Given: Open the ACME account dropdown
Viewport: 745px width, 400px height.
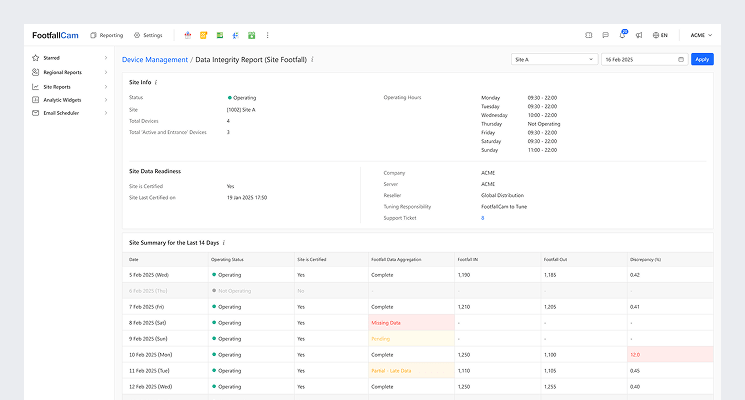Looking at the screenshot, I should [x=700, y=35].
